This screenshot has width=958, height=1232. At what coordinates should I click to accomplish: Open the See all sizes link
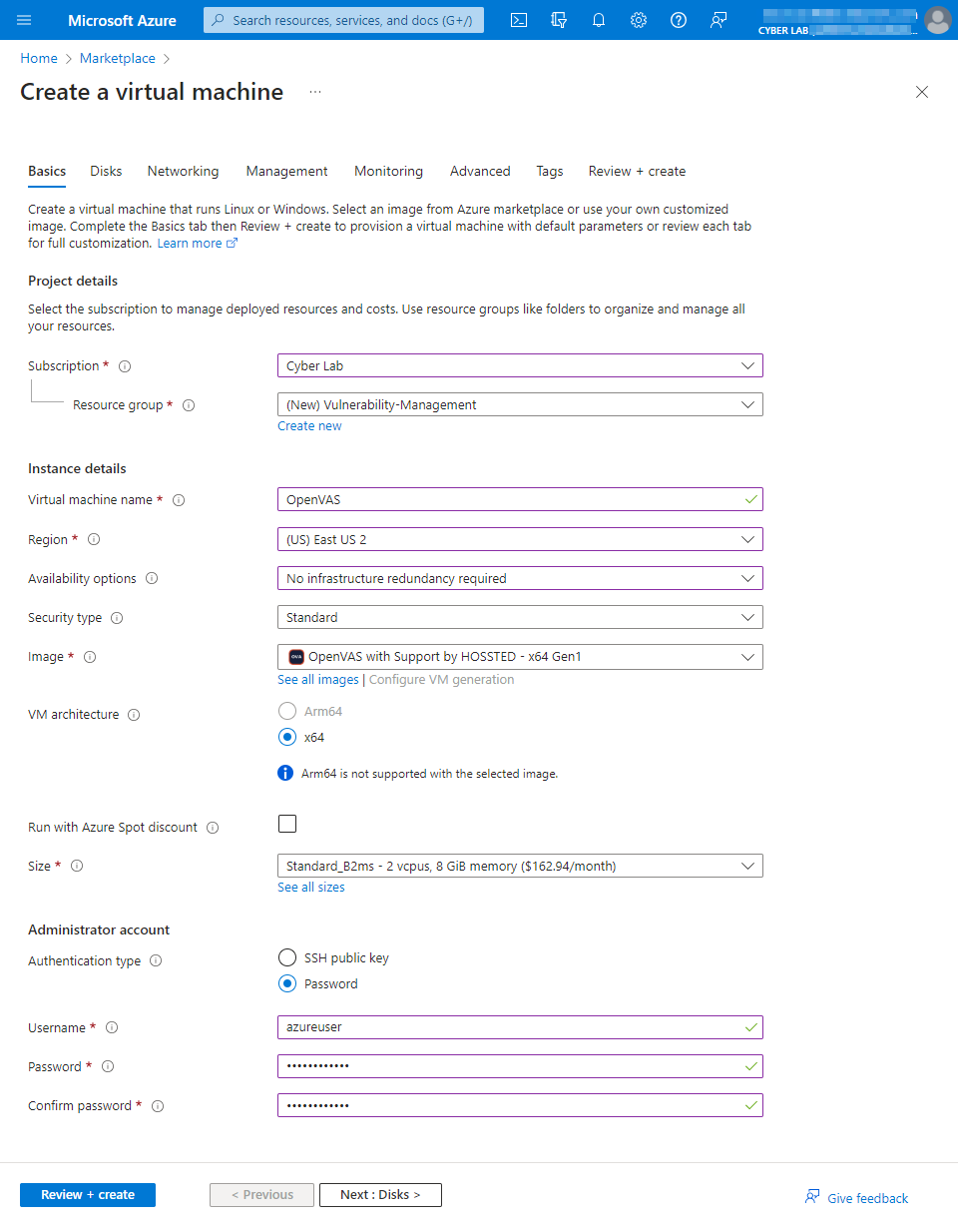click(311, 888)
